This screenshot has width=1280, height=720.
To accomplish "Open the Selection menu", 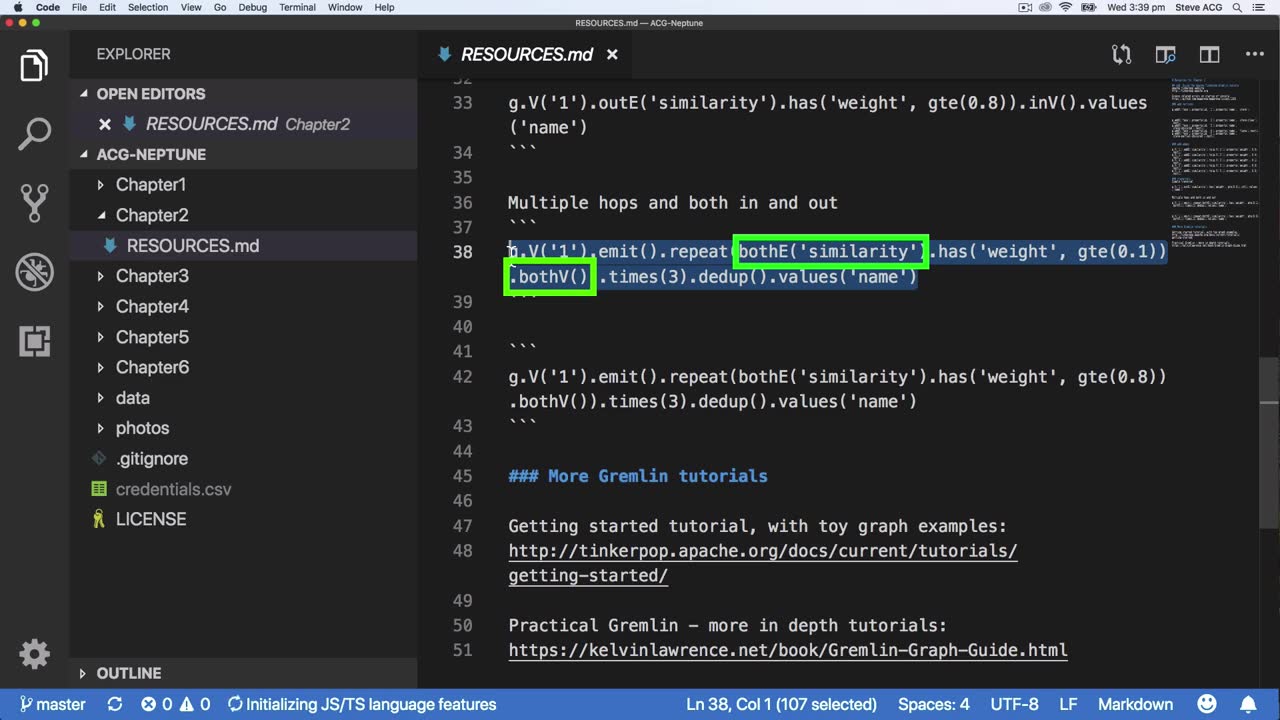I will [x=148, y=7].
